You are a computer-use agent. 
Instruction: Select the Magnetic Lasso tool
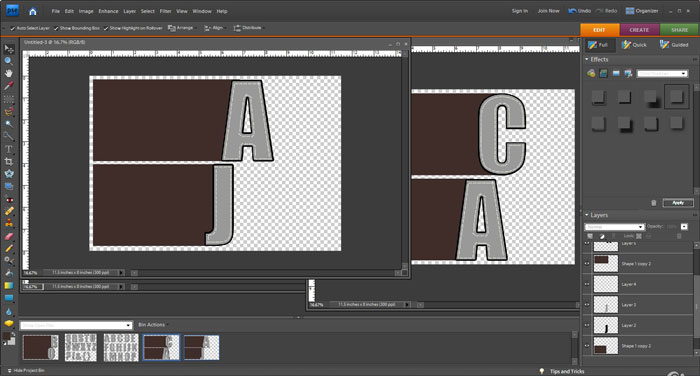coord(8,111)
